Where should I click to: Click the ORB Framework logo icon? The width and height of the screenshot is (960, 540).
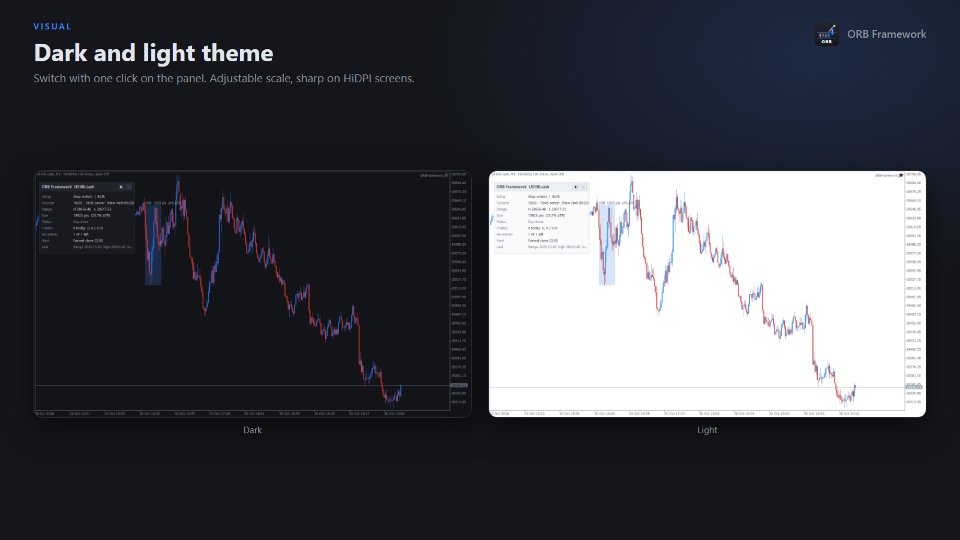pyautogui.click(x=827, y=34)
